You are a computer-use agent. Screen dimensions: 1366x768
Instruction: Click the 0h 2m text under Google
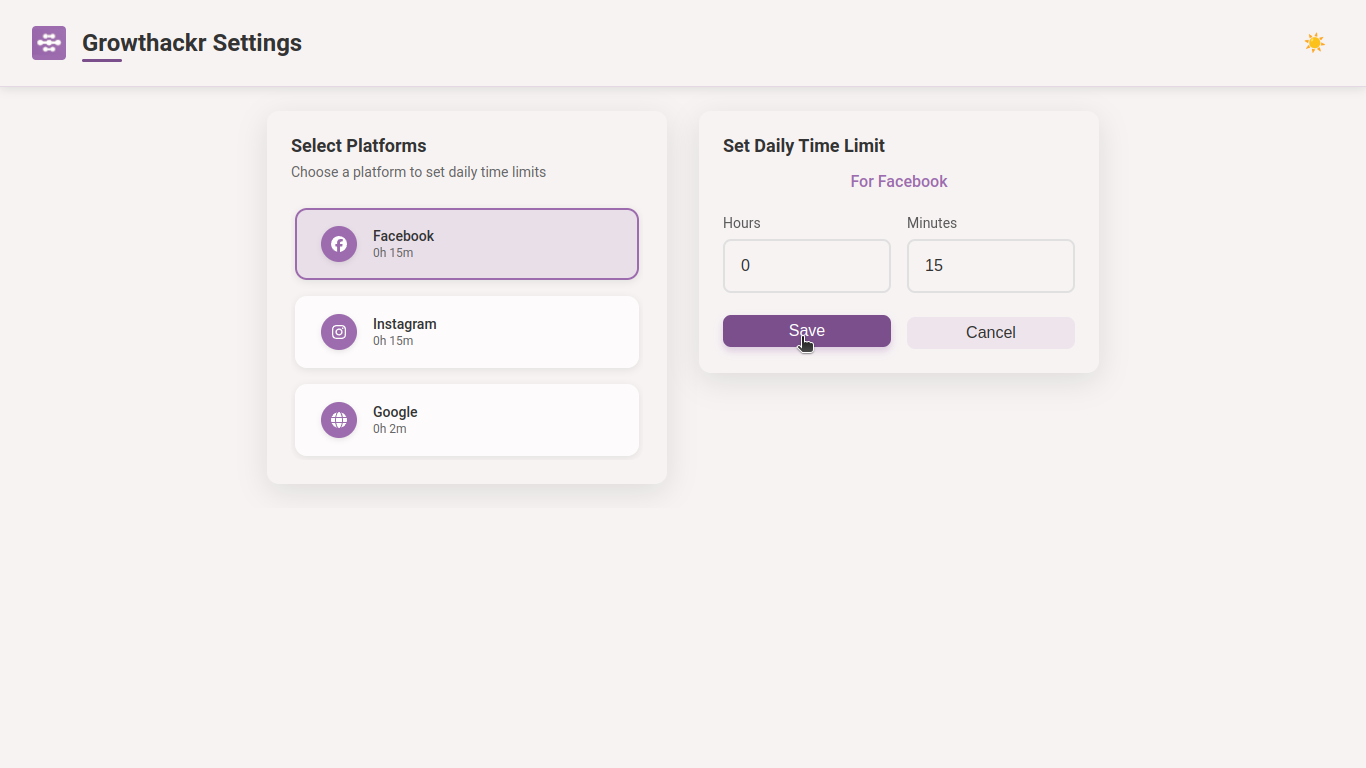click(x=390, y=429)
